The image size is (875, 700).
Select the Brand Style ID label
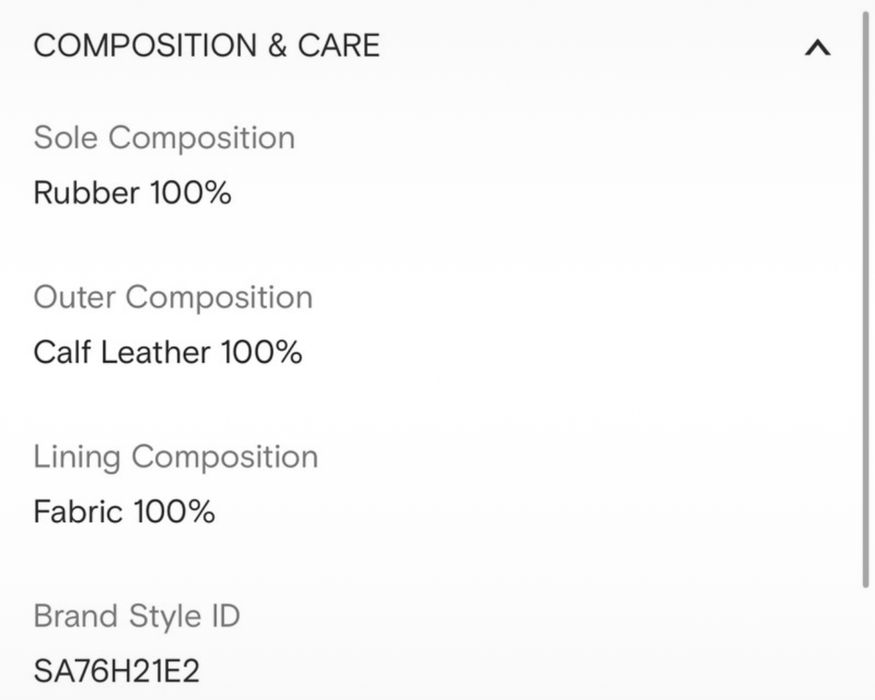(137, 616)
